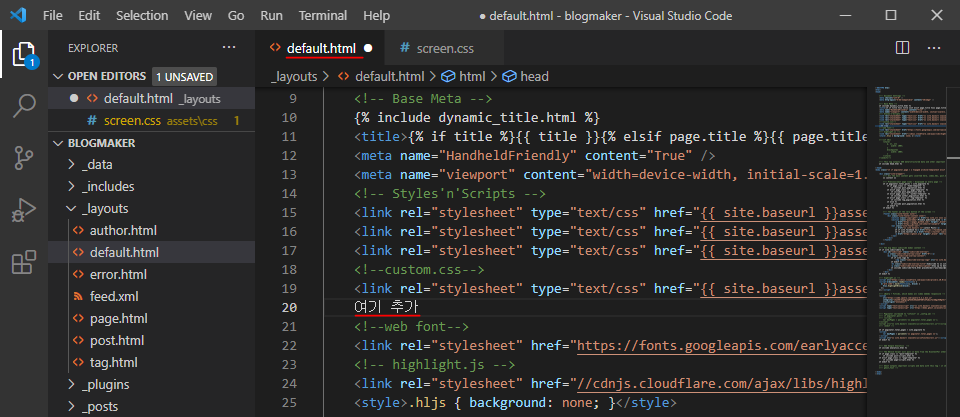Expand the _posts folder
Image resolution: width=960 pixels, height=417 pixels.
72,407
